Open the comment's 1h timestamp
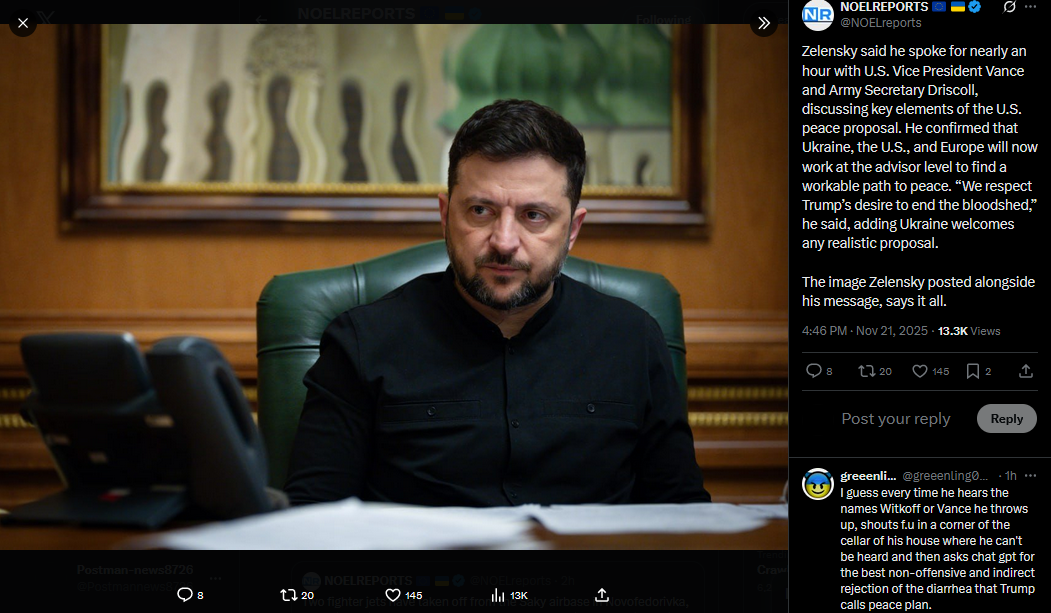Screen dimensions: 1051x613 (x=1011, y=476)
